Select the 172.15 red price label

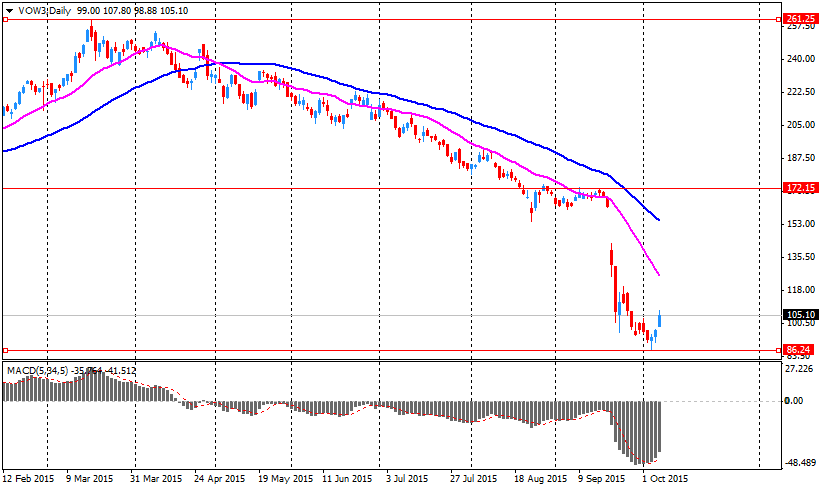[800, 187]
